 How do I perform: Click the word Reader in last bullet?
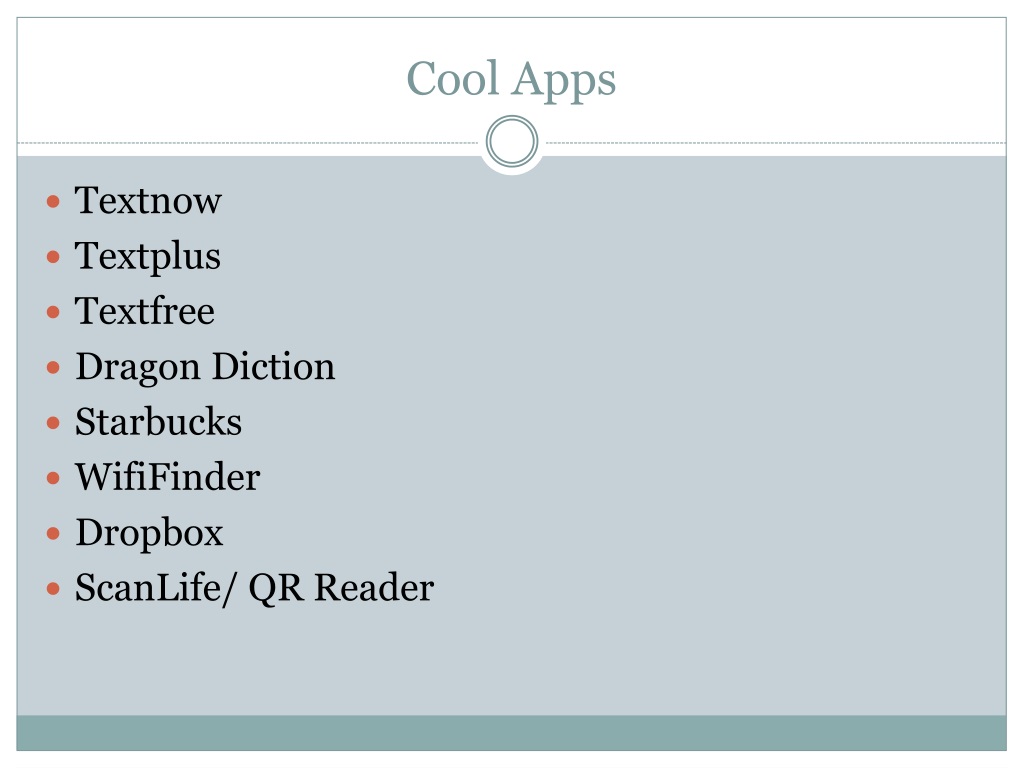374,588
